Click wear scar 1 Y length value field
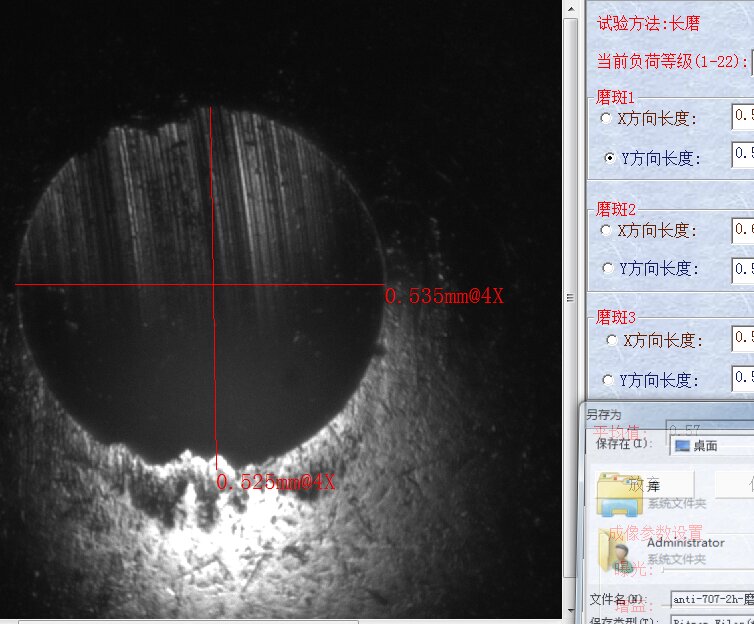The image size is (754, 624). [x=742, y=155]
